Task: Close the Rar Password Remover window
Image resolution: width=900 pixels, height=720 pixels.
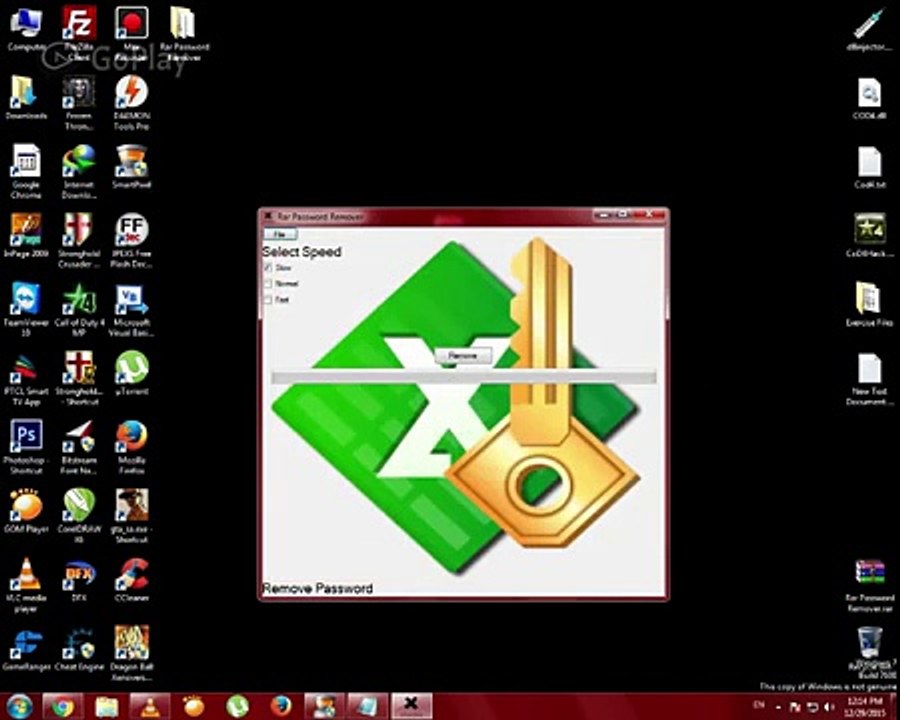Action: (649, 215)
